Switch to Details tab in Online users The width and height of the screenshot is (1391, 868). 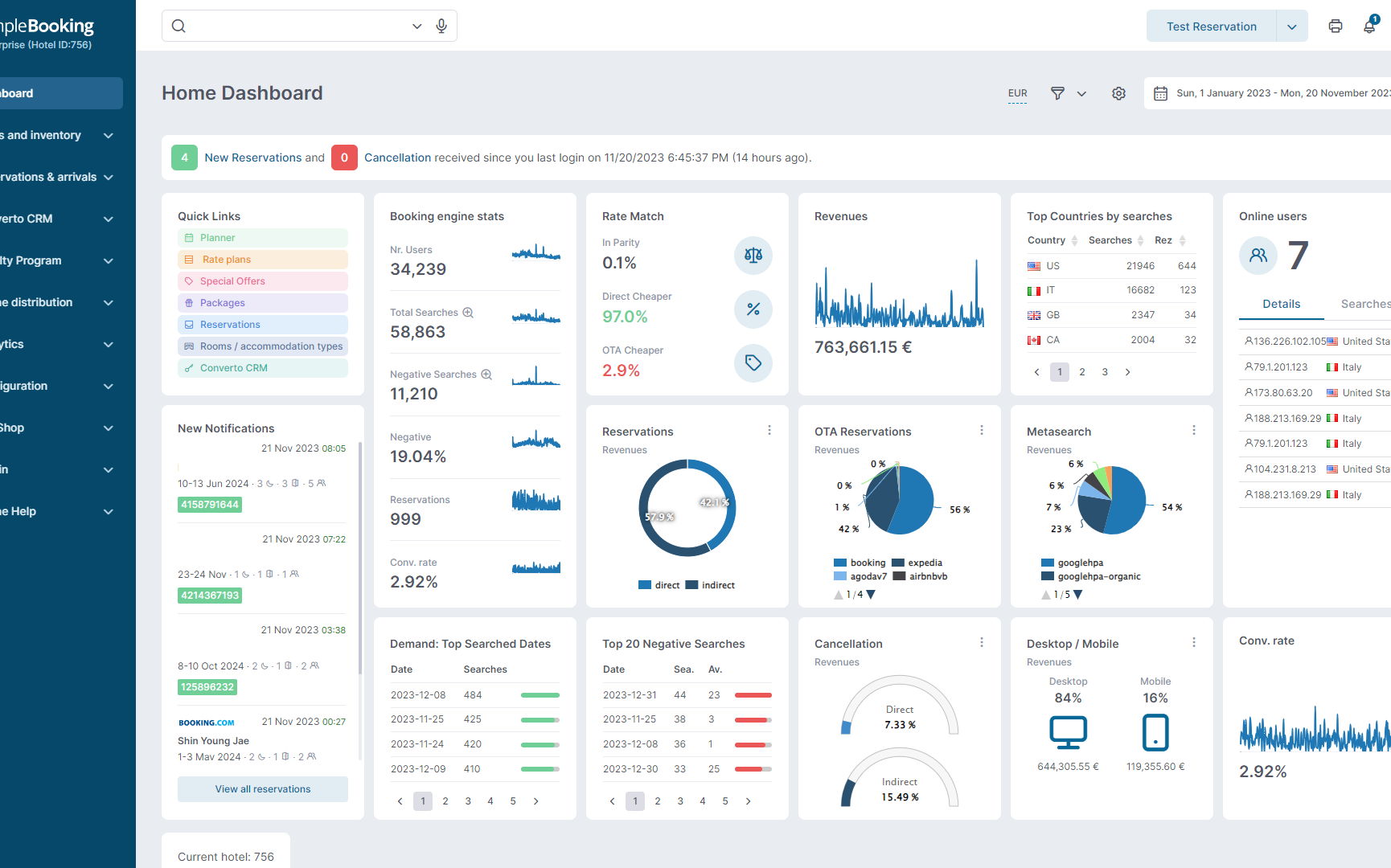[x=1281, y=304]
